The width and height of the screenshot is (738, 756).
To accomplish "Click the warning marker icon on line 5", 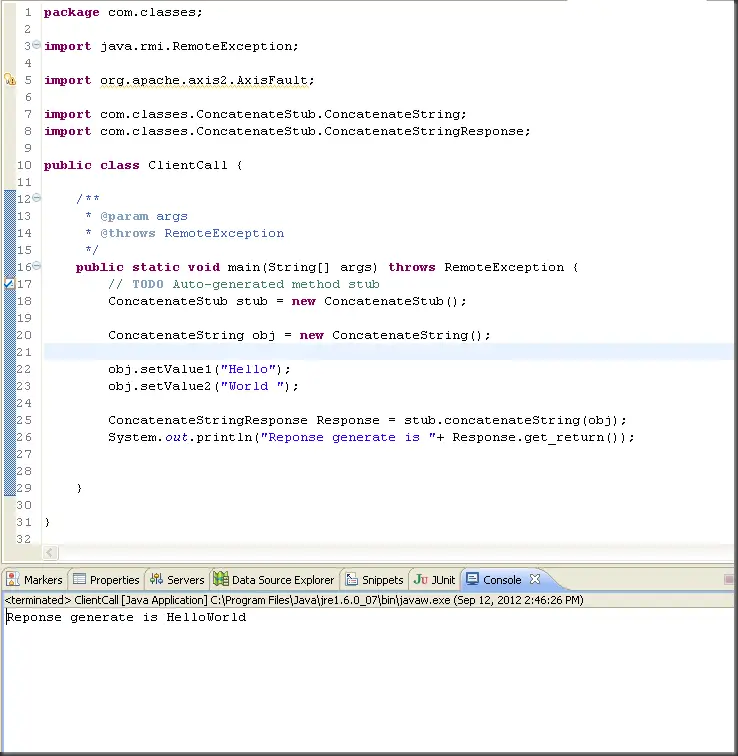I will point(10,80).
